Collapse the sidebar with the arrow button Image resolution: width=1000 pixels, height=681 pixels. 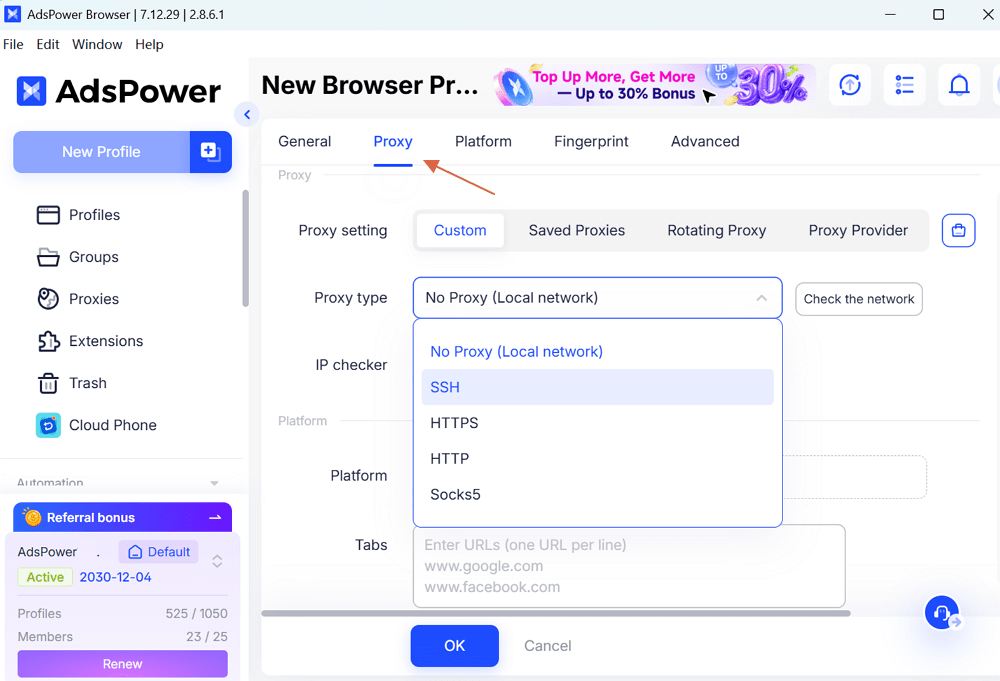[247, 115]
